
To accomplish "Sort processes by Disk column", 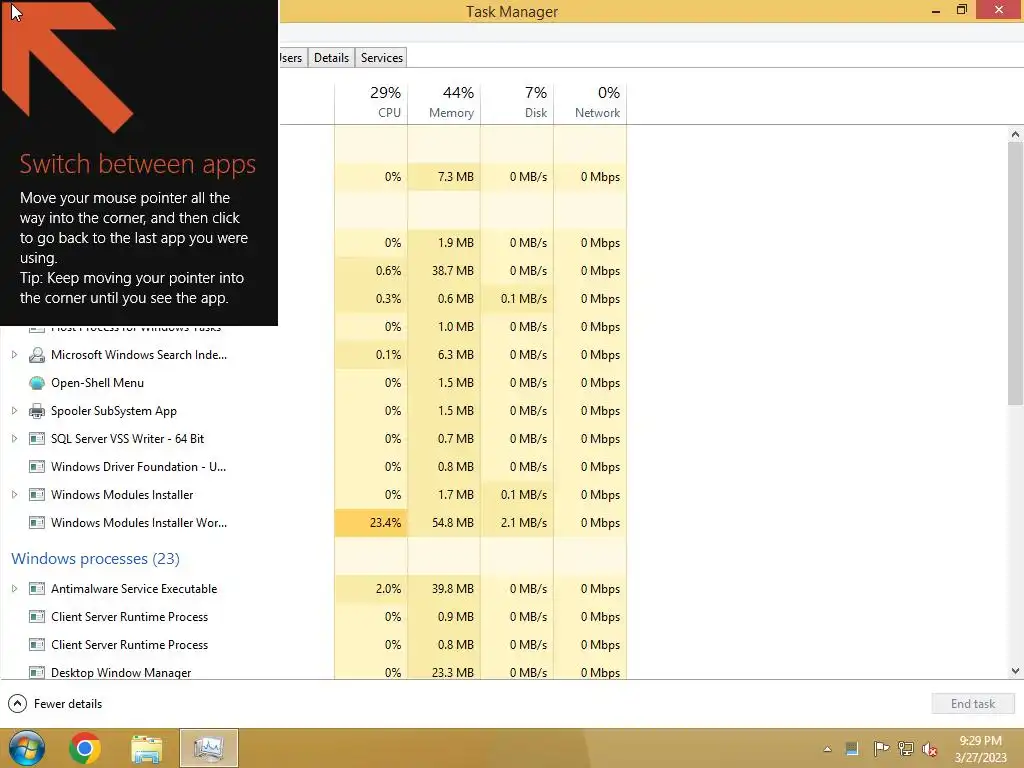I will [517, 103].
